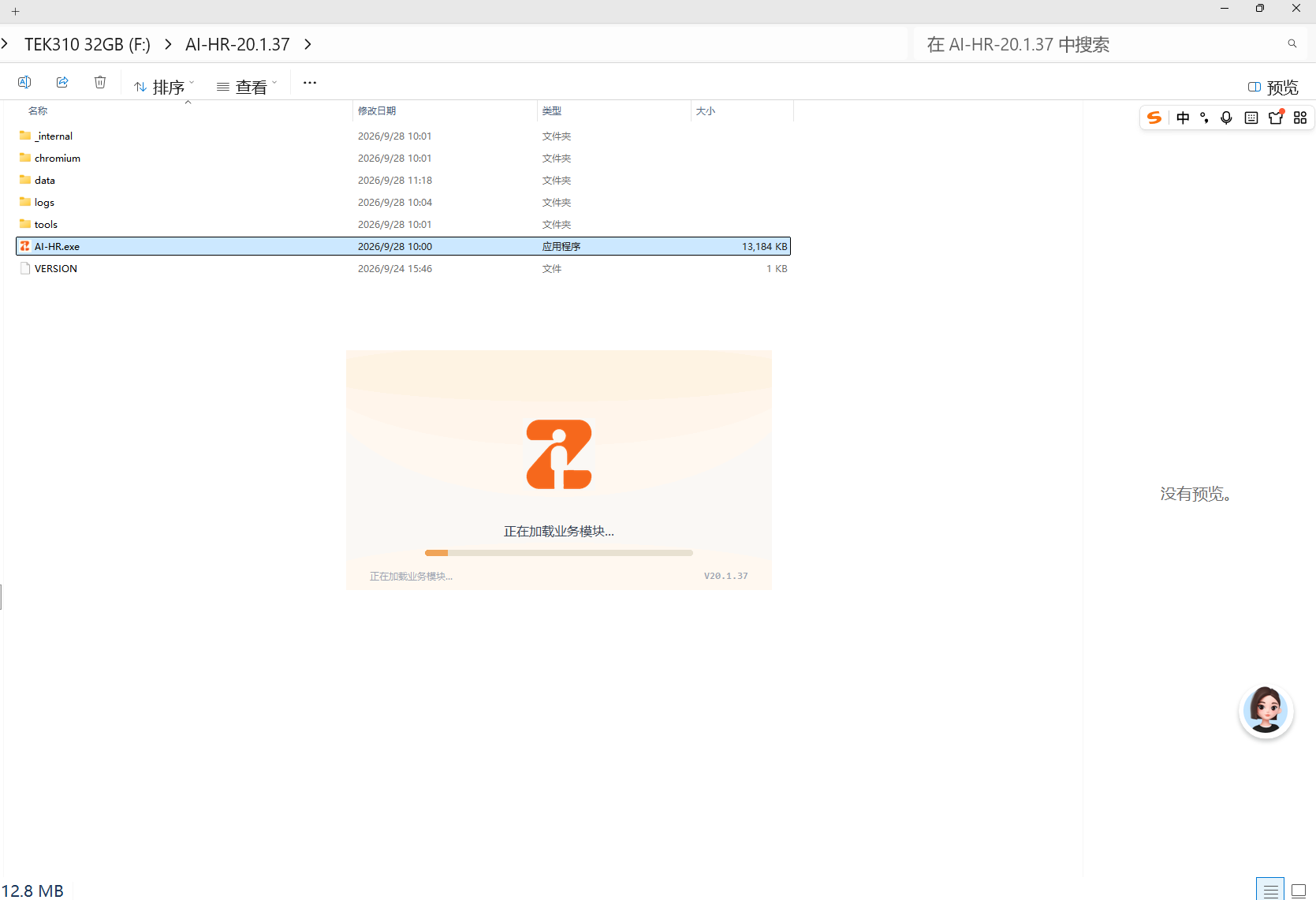Click the floating avatar assistant icon
The width and height of the screenshot is (1316, 900).
(1266, 711)
